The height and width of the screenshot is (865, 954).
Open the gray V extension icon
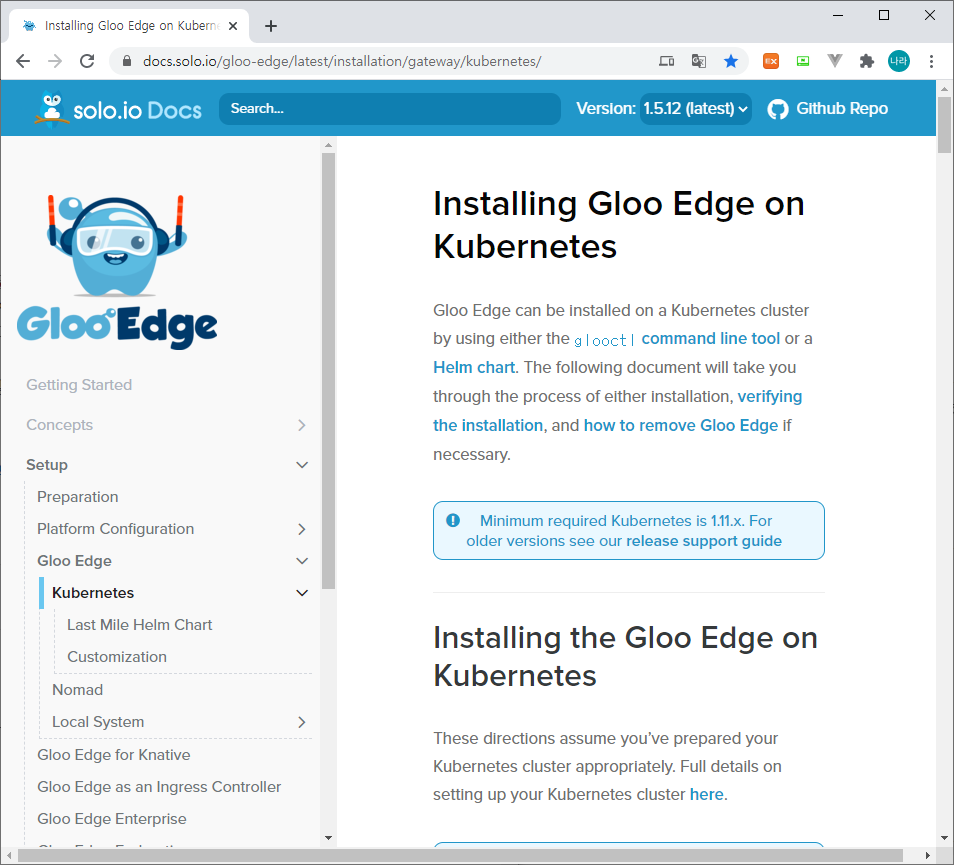tap(835, 61)
